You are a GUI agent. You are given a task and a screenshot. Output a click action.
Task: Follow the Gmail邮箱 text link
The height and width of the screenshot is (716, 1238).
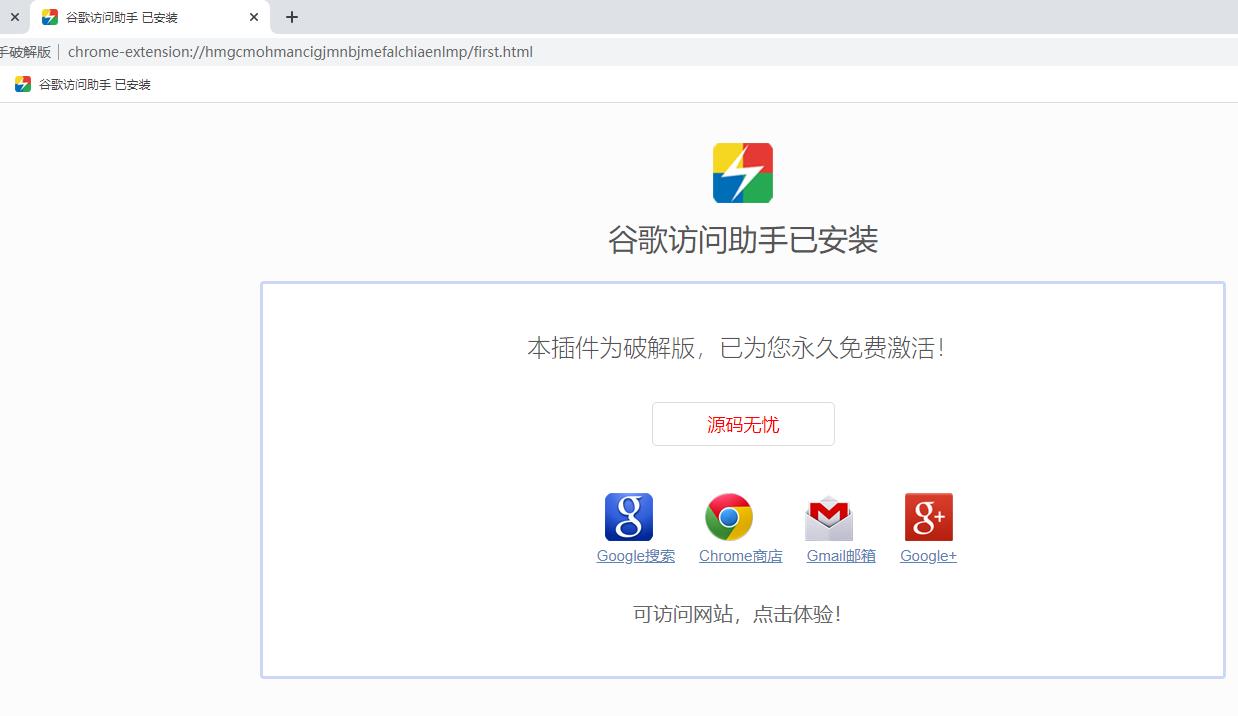coord(841,556)
